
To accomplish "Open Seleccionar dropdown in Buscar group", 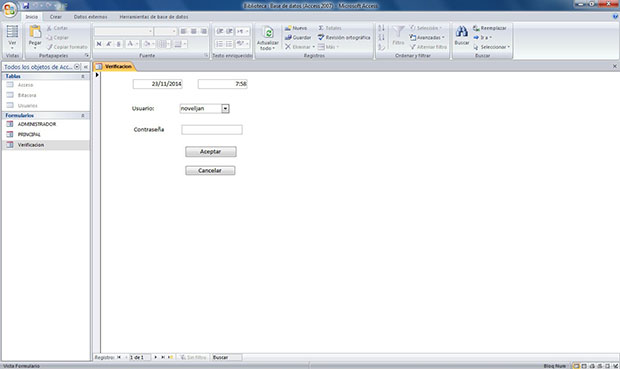I will (x=491, y=47).
